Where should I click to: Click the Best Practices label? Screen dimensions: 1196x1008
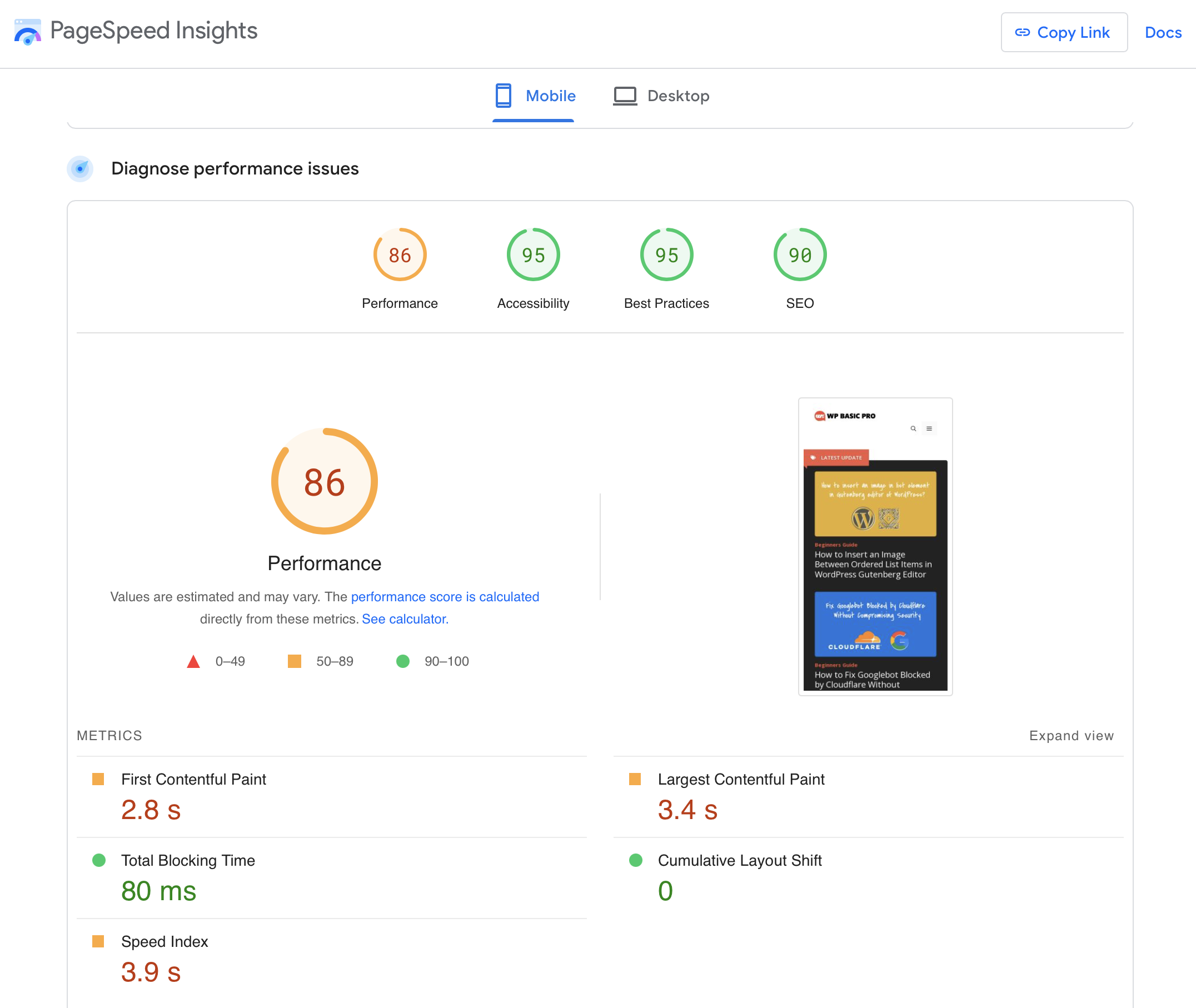(x=666, y=303)
